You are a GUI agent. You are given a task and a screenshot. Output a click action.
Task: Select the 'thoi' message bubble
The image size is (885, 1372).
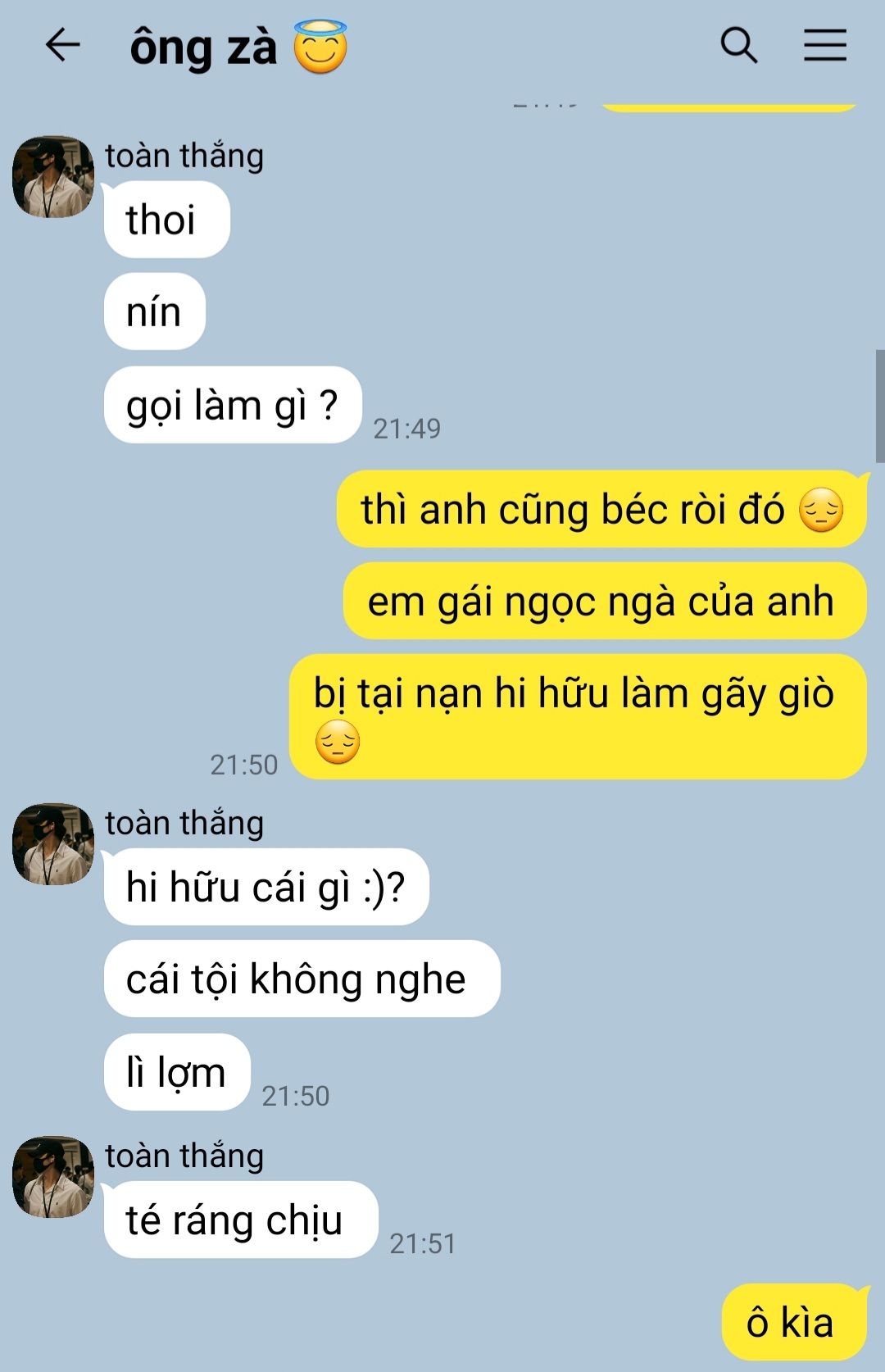pyautogui.click(x=167, y=220)
